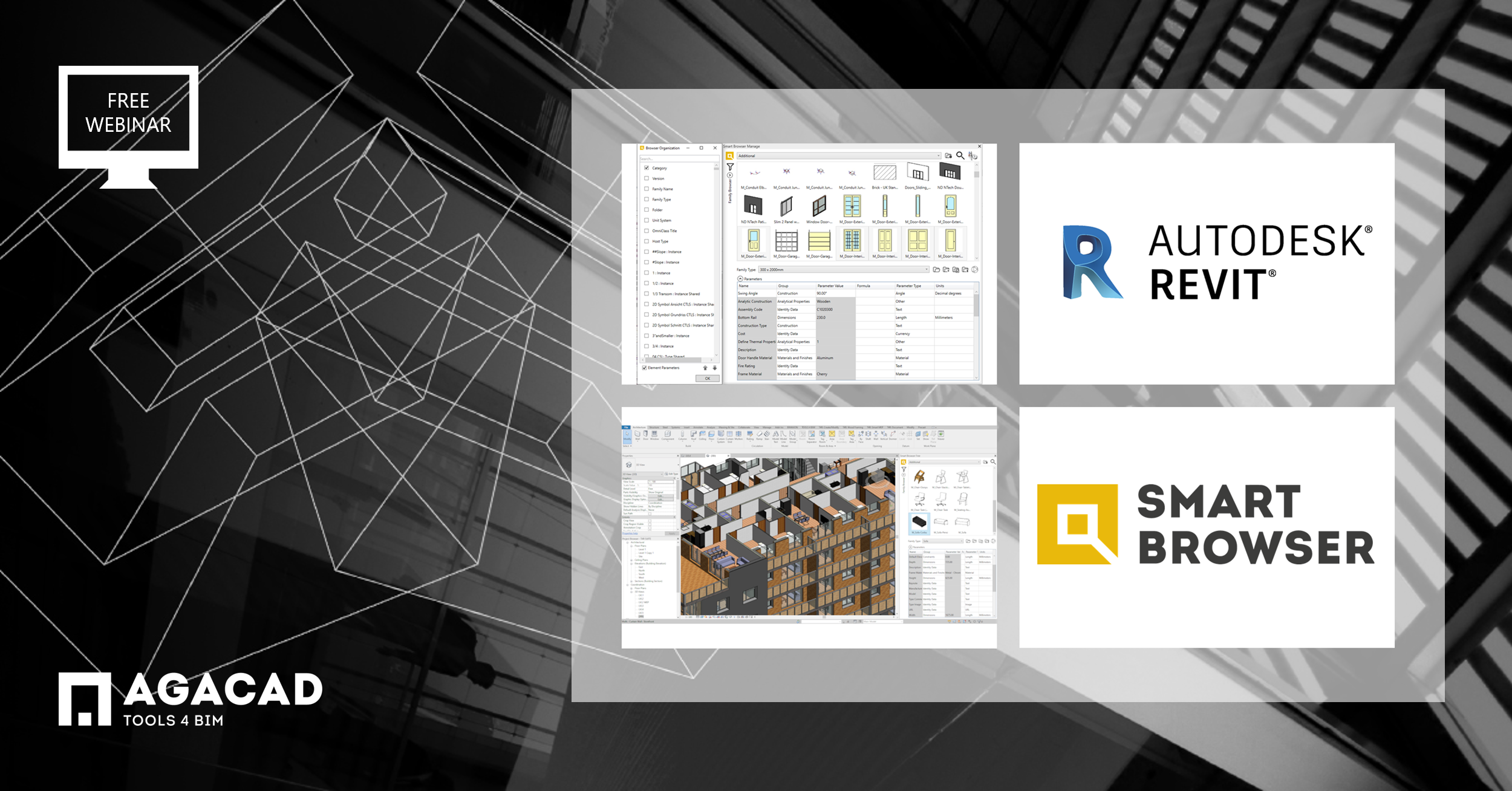
Task: Click the move-up arrow in Browser Organization
Action: coord(705,368)
